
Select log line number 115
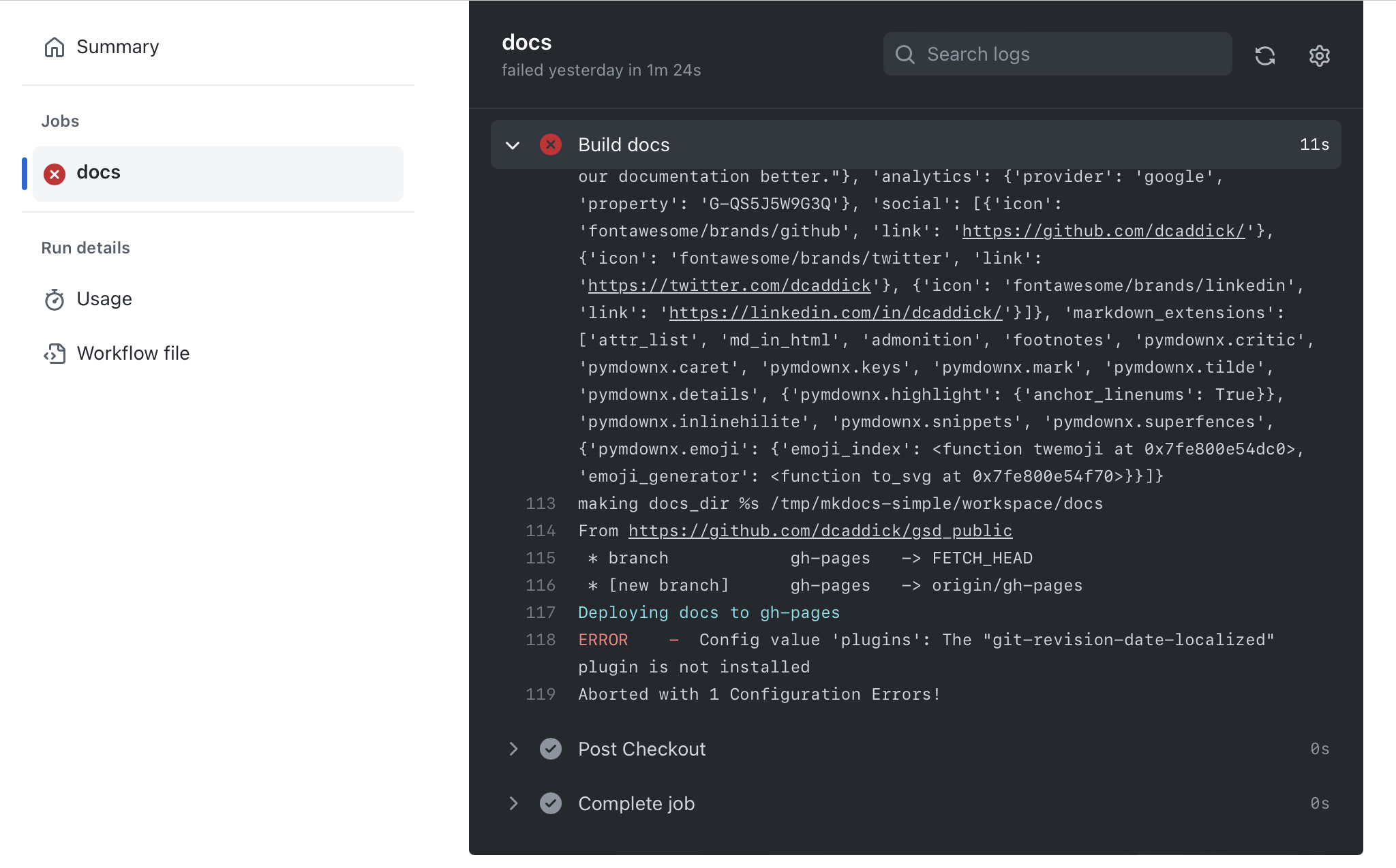point(541,558)
